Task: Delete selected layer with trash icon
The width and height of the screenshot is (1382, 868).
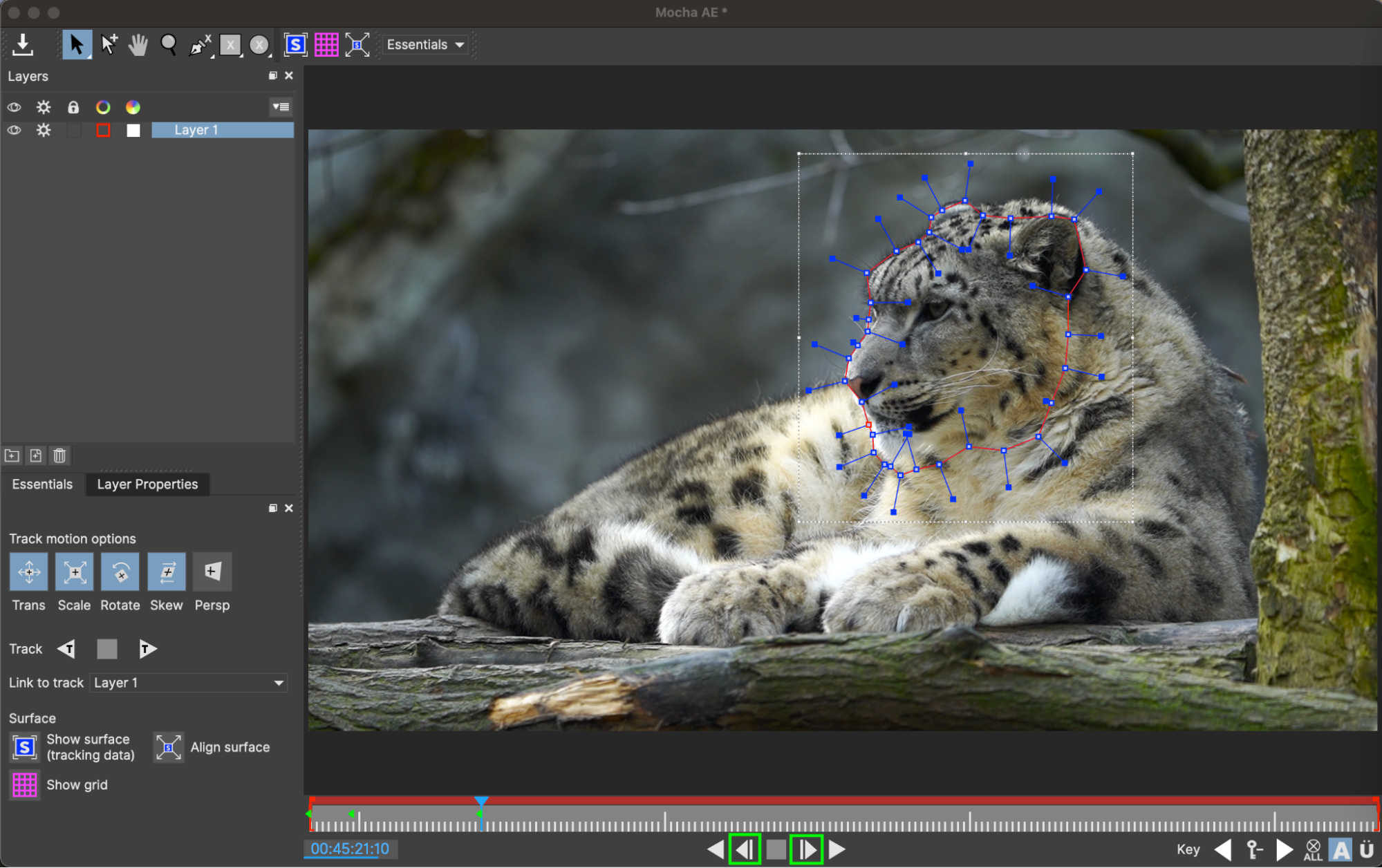Action: pyautogui.click(x=60, y=455)
